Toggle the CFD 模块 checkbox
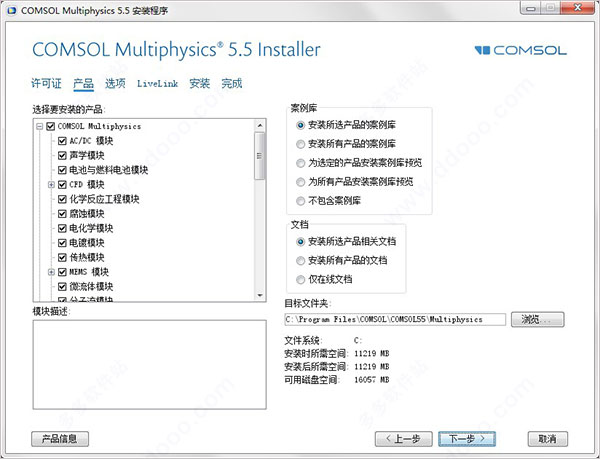Screen dimensions: 600x459 pyautogui.click(x=62, y=184)
